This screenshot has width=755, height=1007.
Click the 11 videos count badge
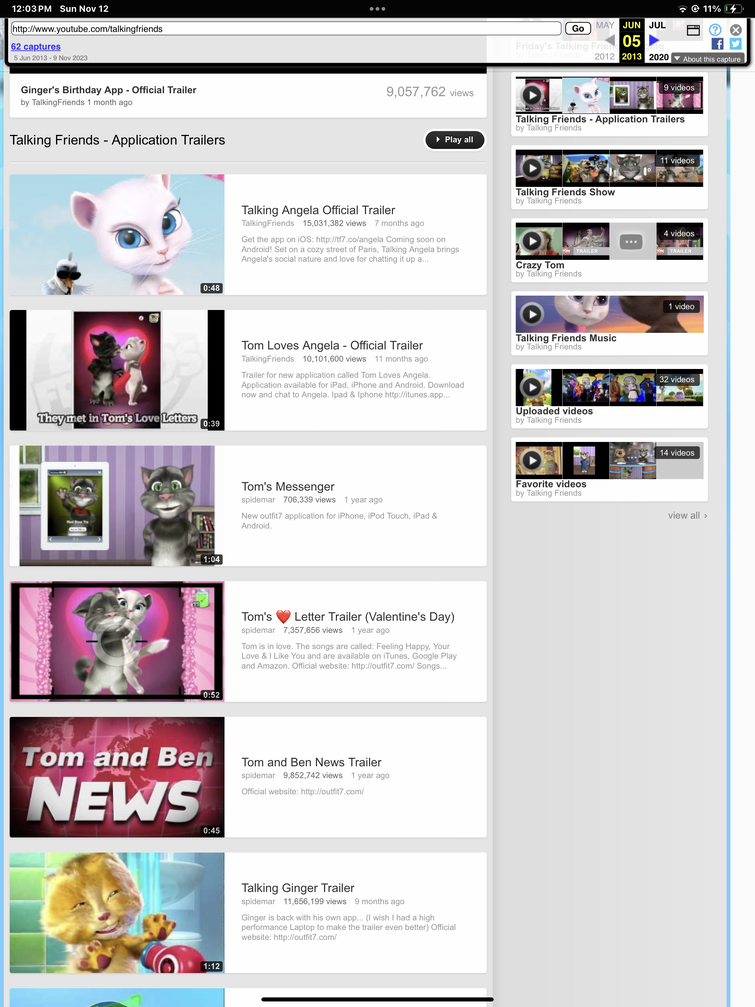click(x=677, y=161)
